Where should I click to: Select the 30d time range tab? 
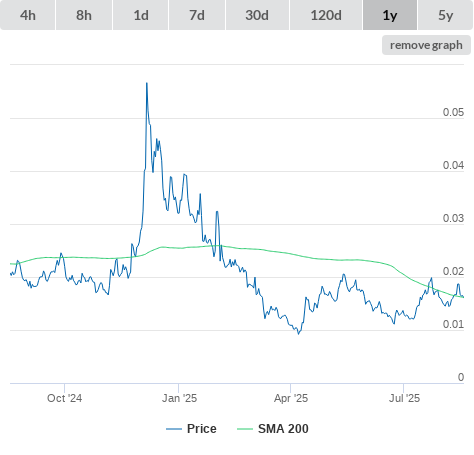pyautogui.click(x=257, y=15)
